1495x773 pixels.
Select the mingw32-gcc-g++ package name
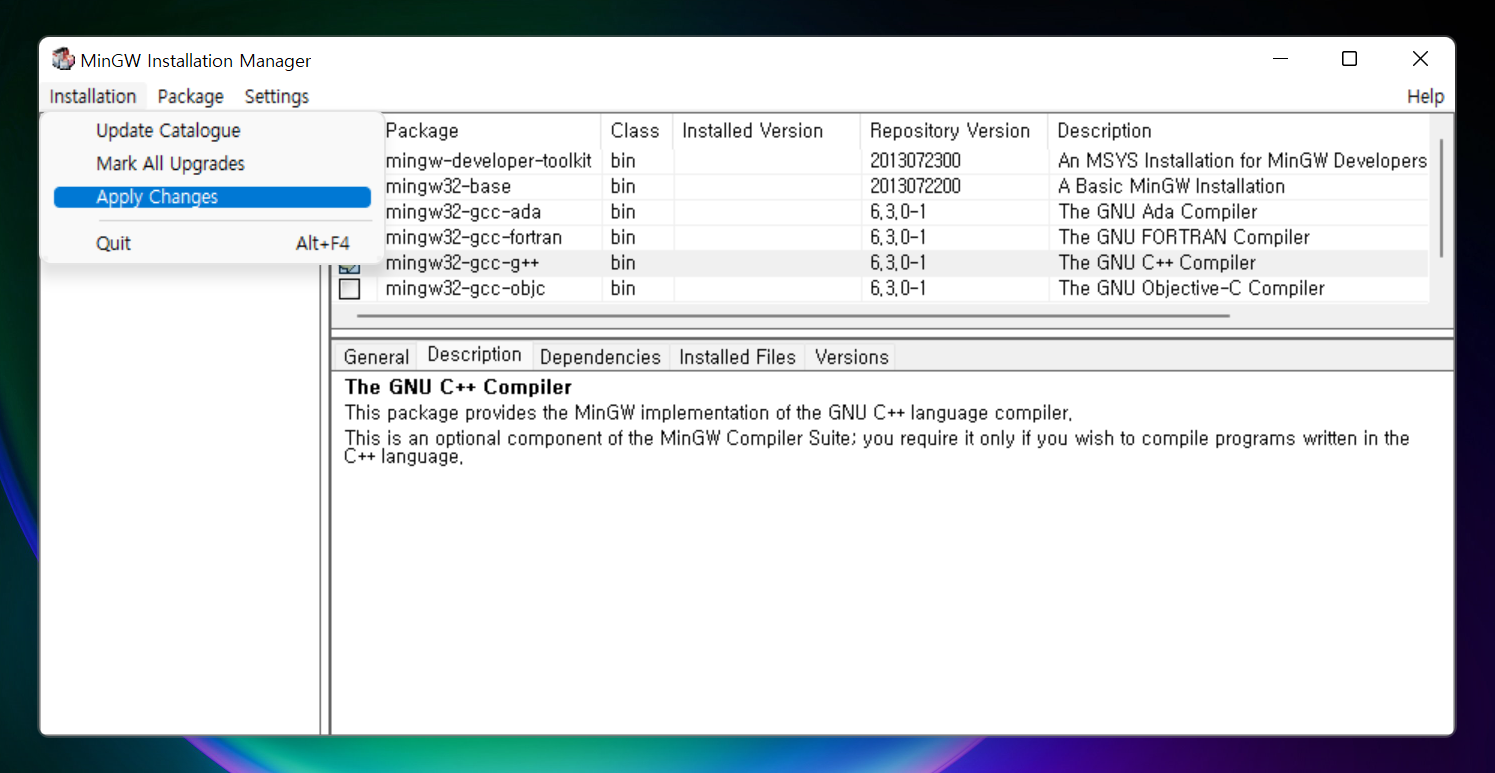[x=462, y=263]
